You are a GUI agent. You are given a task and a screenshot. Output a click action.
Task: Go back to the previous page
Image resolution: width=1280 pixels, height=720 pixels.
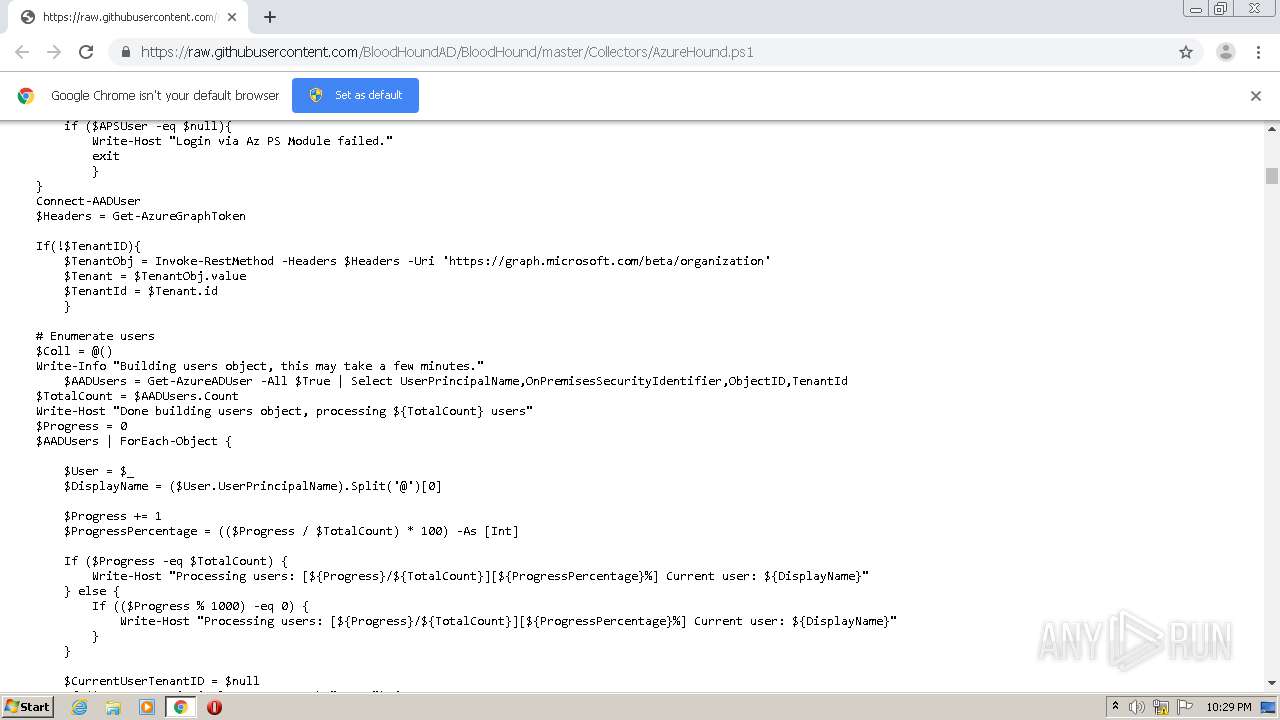pos(22,52)
